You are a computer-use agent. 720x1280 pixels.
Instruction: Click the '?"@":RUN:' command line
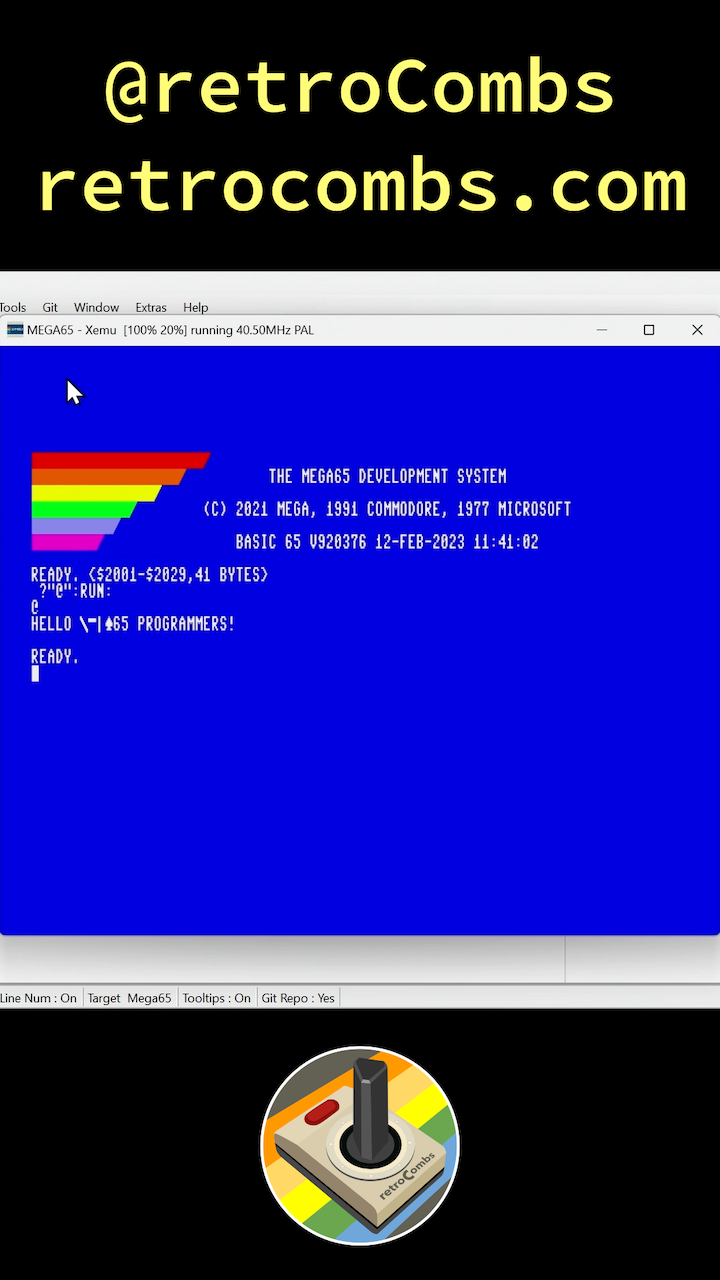pos(75,591)
